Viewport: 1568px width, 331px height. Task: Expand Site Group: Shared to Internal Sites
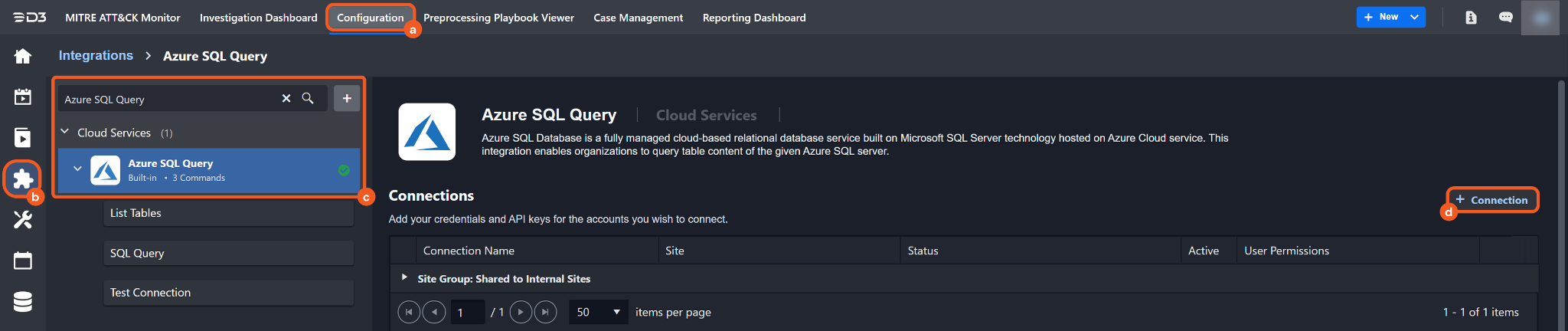tap(404, 277)
